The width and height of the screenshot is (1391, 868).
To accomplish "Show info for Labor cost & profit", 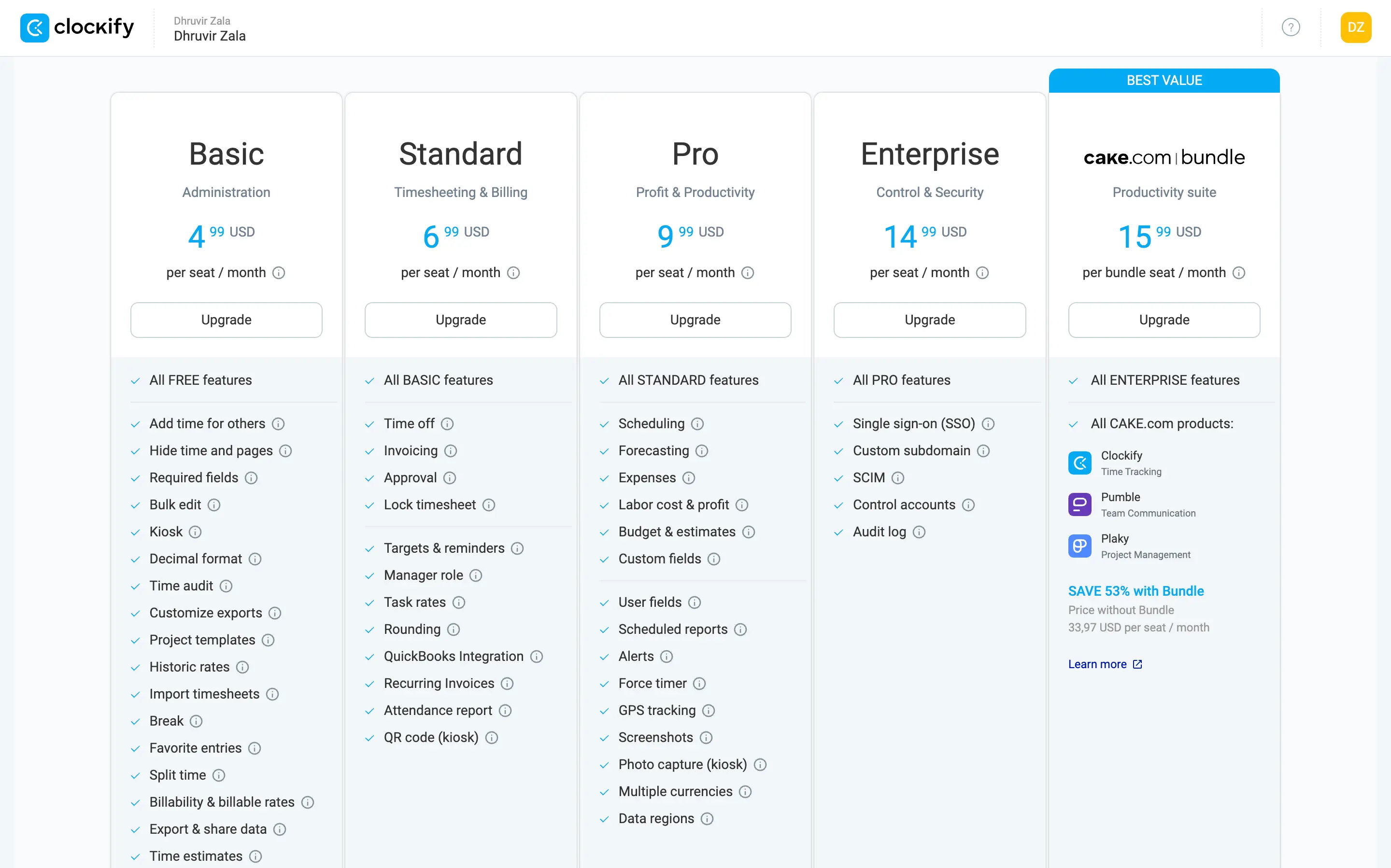I will [741, 505].
